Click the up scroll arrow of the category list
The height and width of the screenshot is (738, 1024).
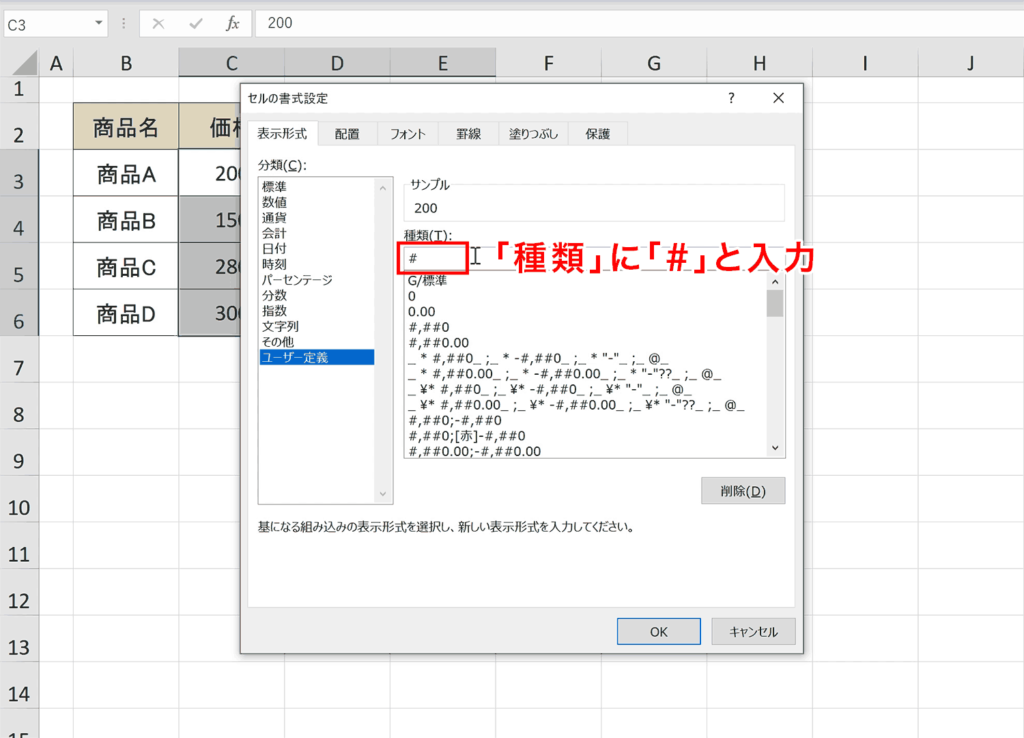coord(381,186)
